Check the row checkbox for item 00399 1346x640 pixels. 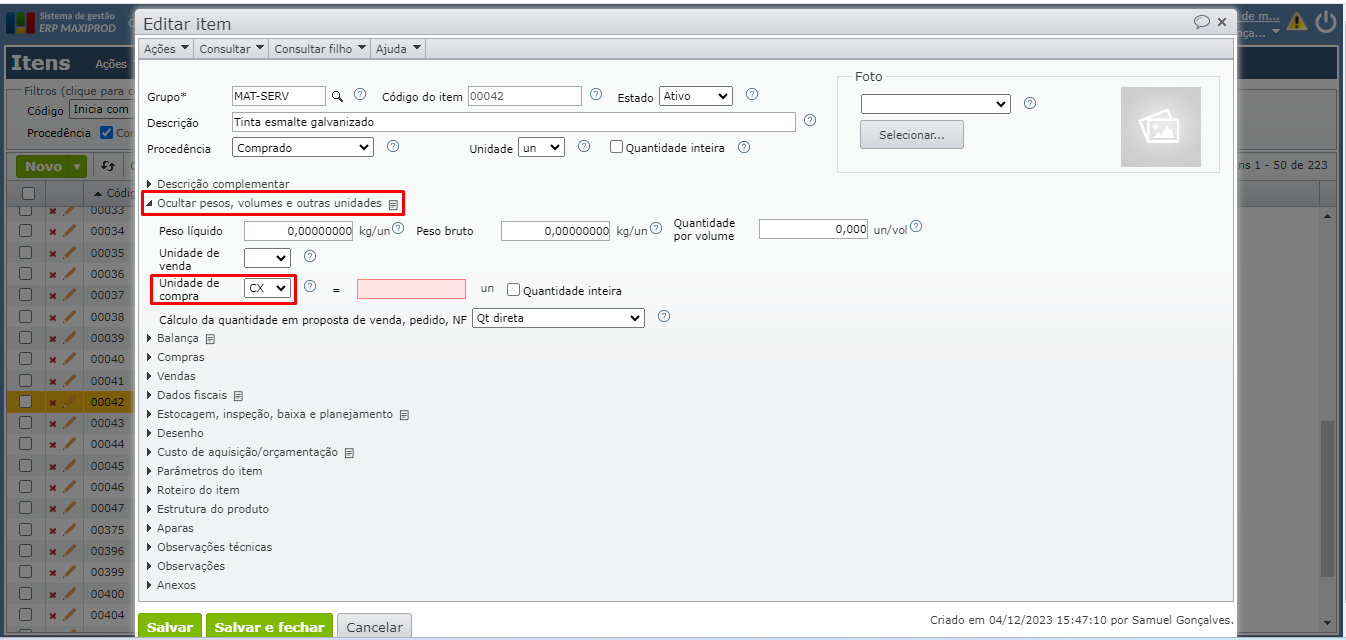point(26,572)
